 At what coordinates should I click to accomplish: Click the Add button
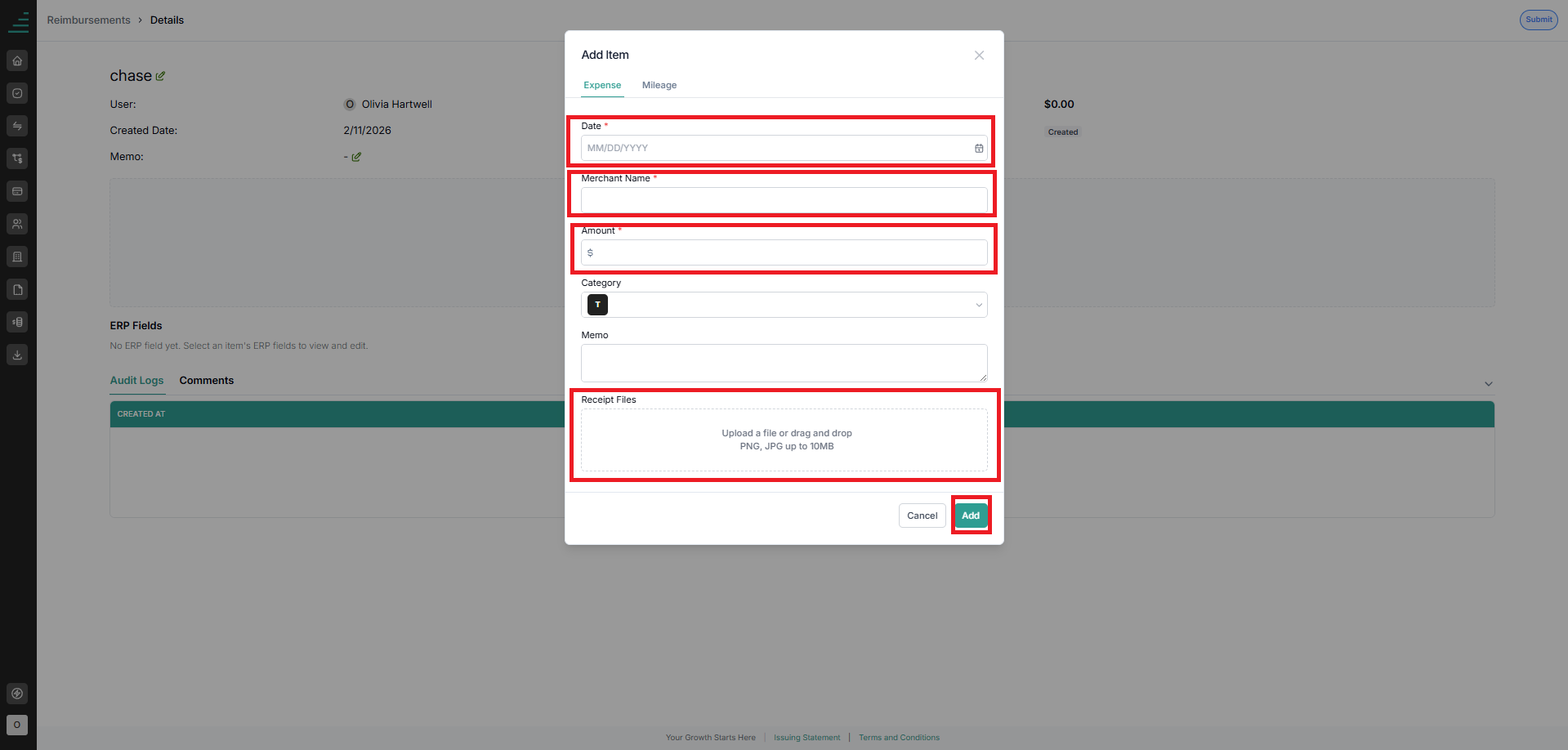pyautogui.click(x=971, y=516)
